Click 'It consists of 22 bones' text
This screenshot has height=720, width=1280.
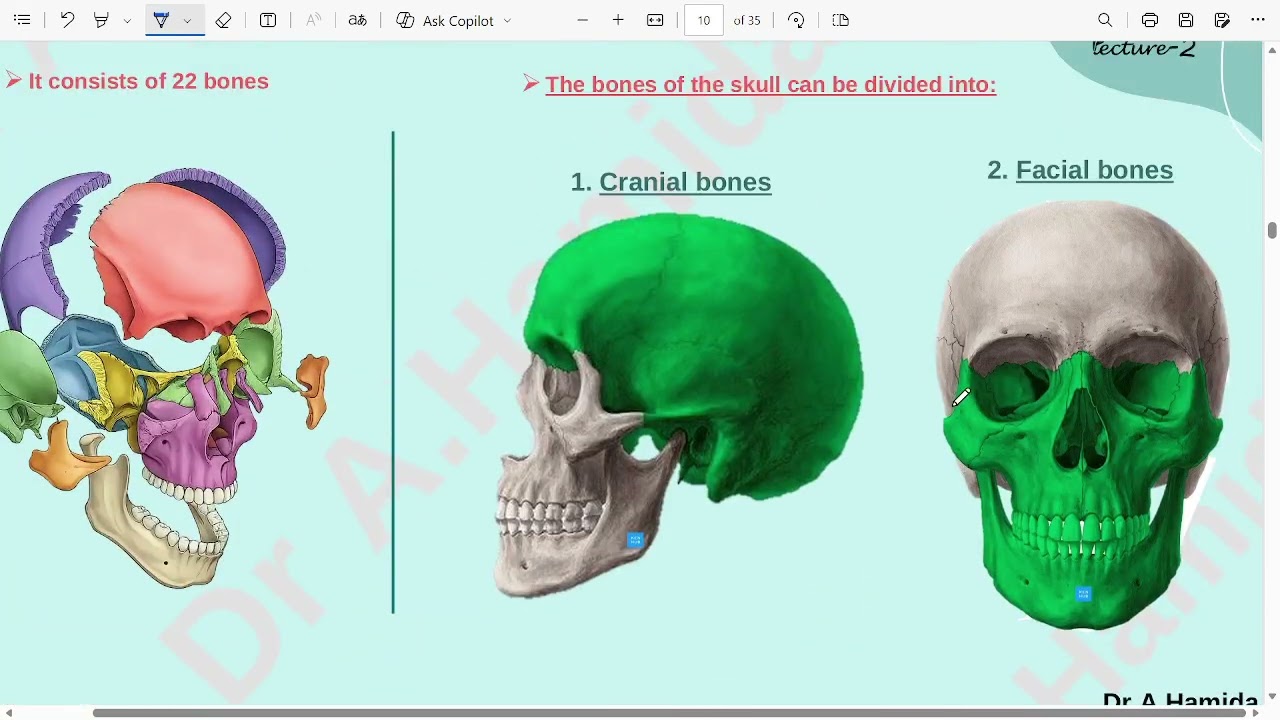[148, 81]
